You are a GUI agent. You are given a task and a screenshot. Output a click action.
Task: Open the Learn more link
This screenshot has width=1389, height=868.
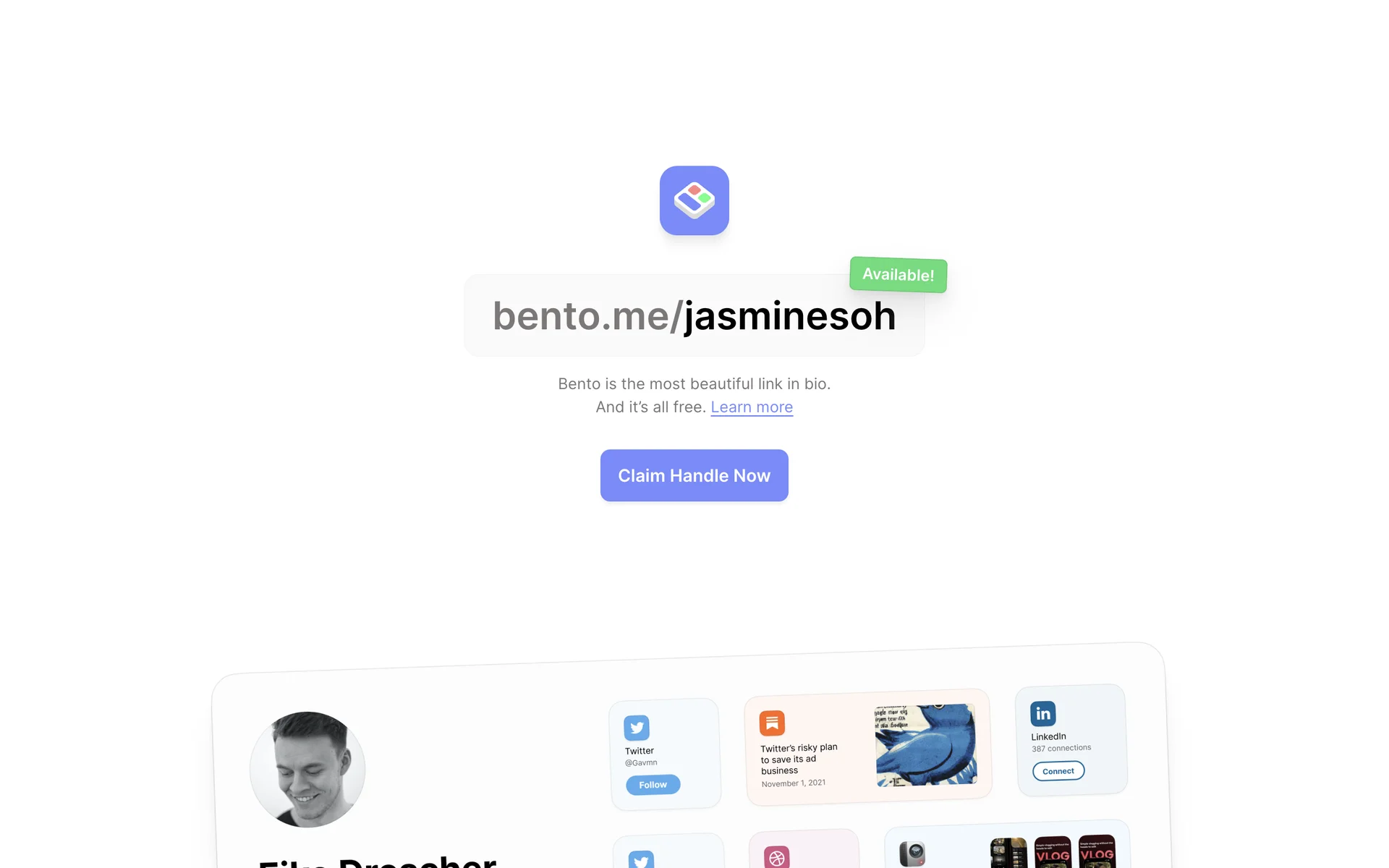tap(752, 407)
